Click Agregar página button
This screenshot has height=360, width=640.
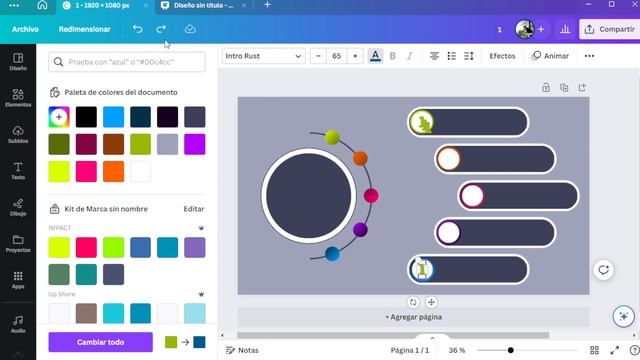[x=413, y=317]
